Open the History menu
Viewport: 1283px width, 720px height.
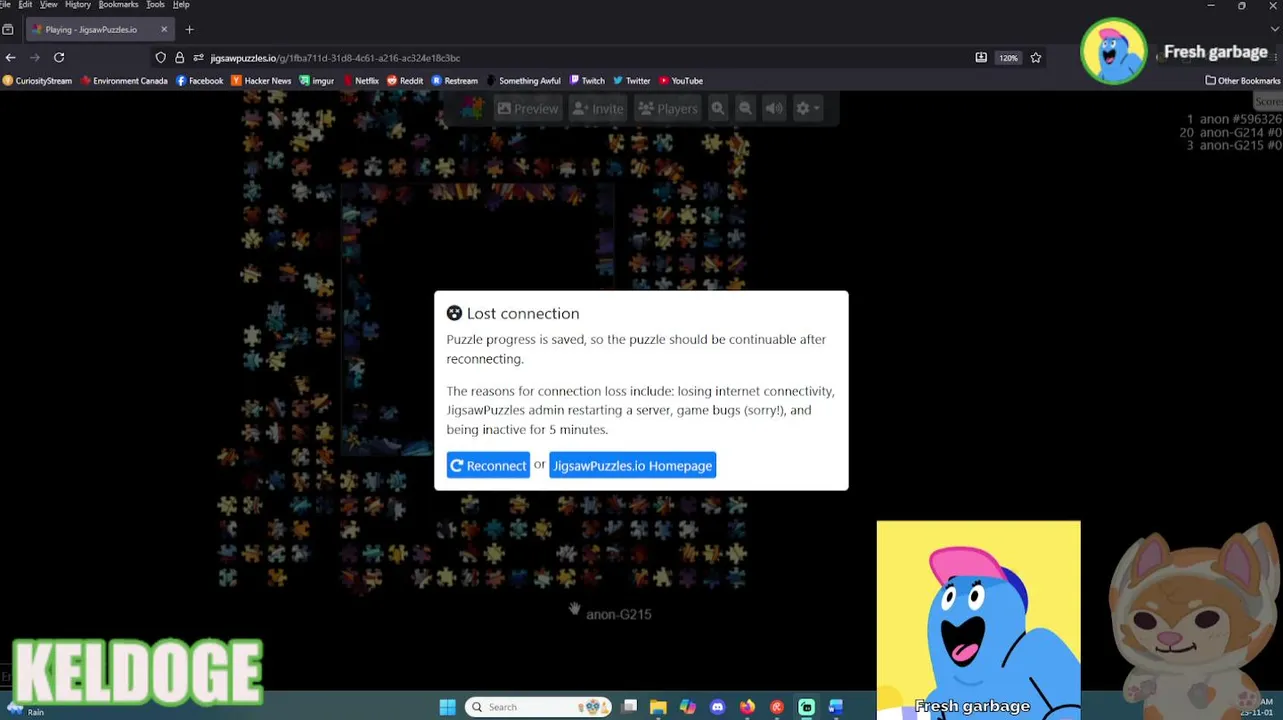click(78, 5)
